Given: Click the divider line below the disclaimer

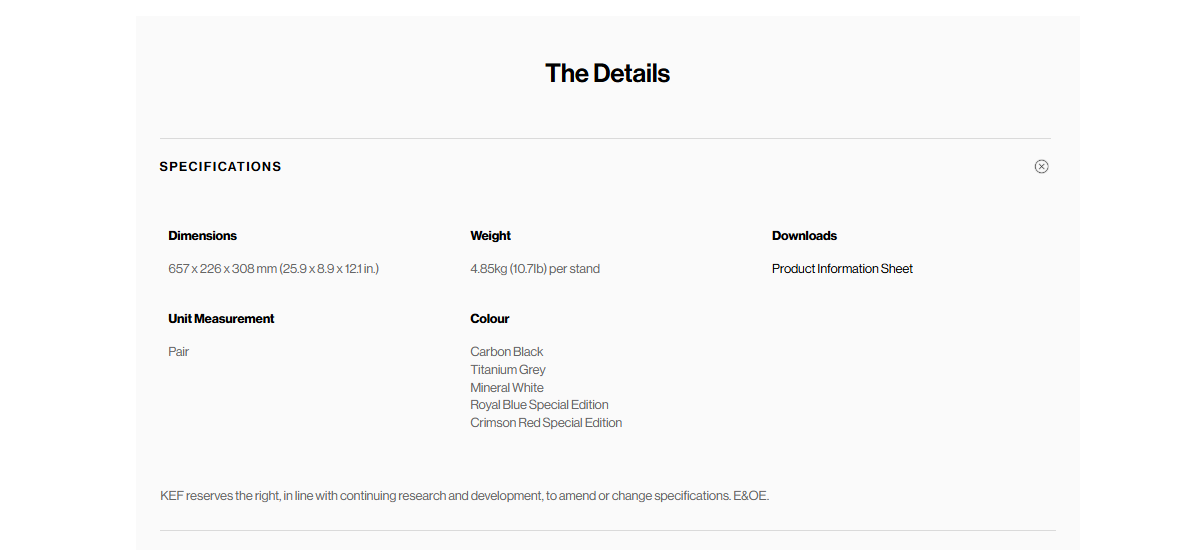Looking at the screenshot, I should point(608,530).
